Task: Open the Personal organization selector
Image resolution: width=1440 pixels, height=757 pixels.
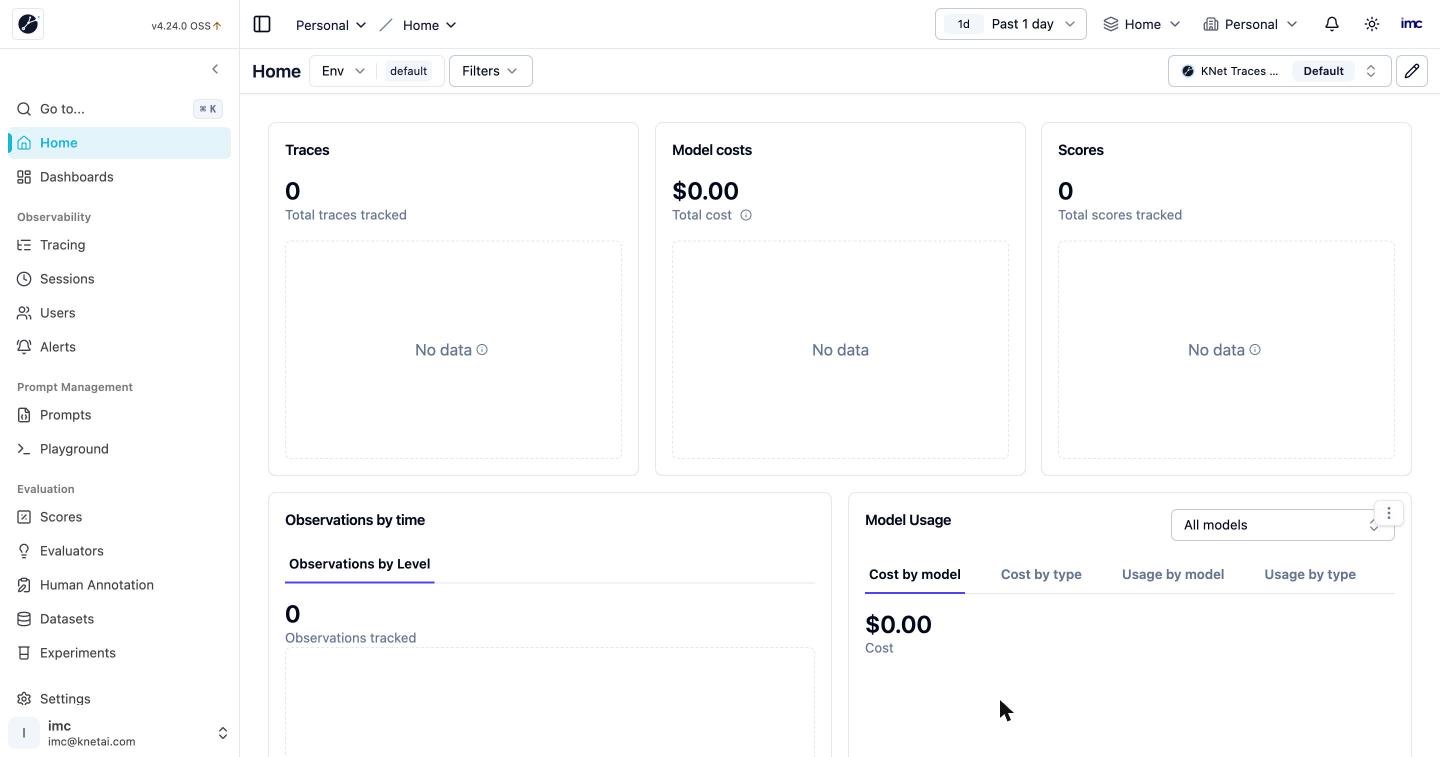Action: (x=1250, y=24)
